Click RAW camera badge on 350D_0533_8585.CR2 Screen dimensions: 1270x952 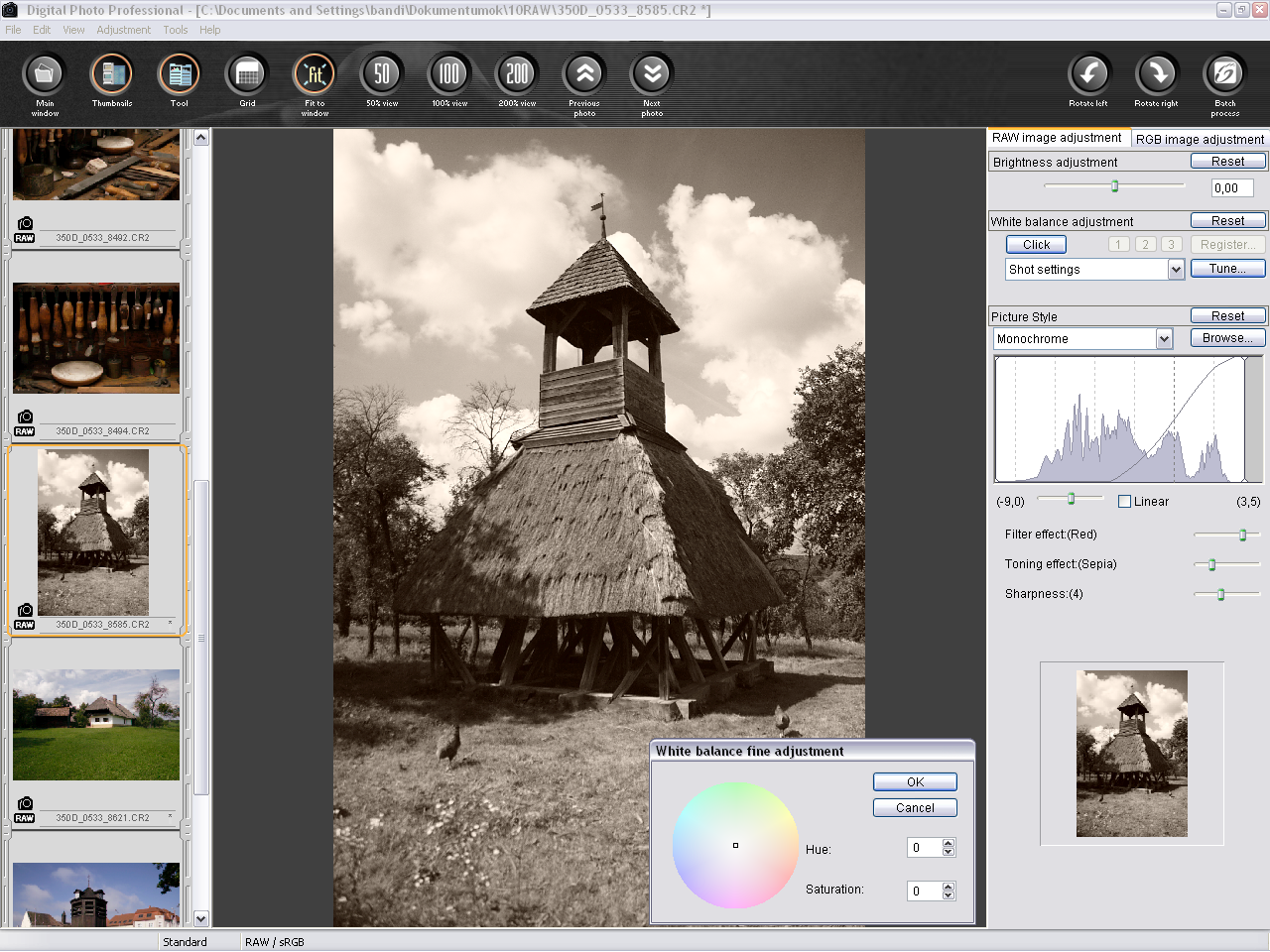tap(25, 617)
